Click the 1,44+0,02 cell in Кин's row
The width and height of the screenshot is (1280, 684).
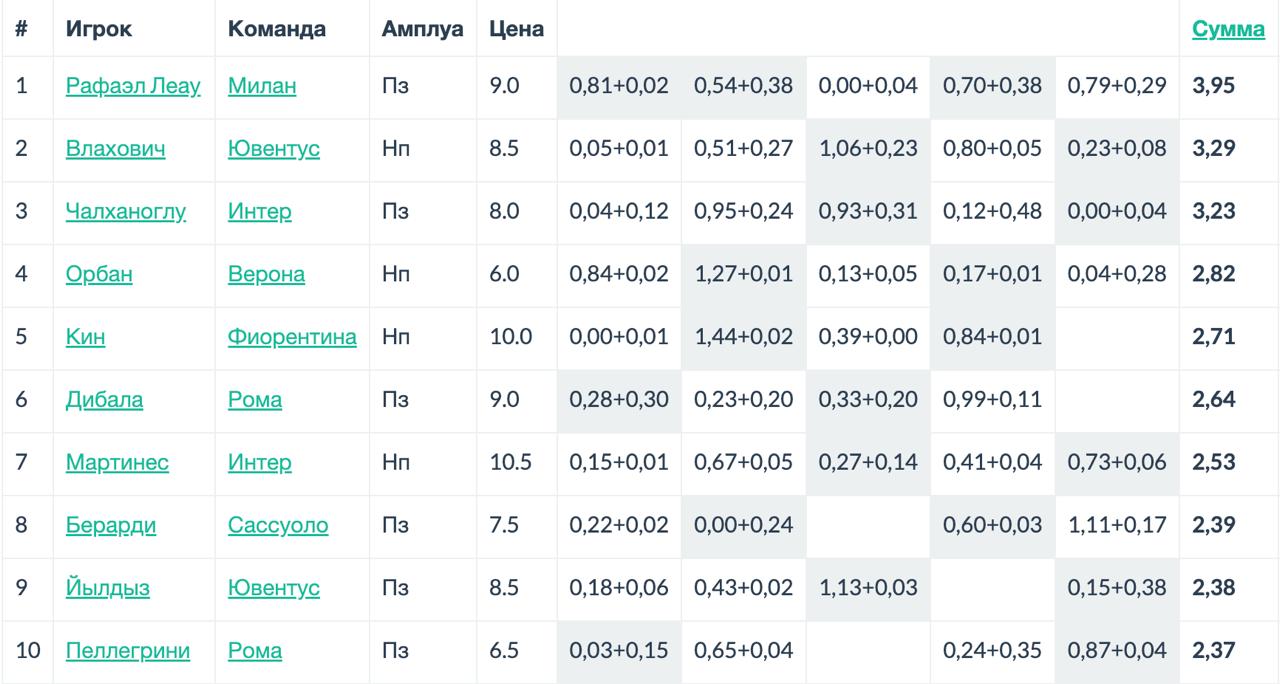(x=743, y=337)
